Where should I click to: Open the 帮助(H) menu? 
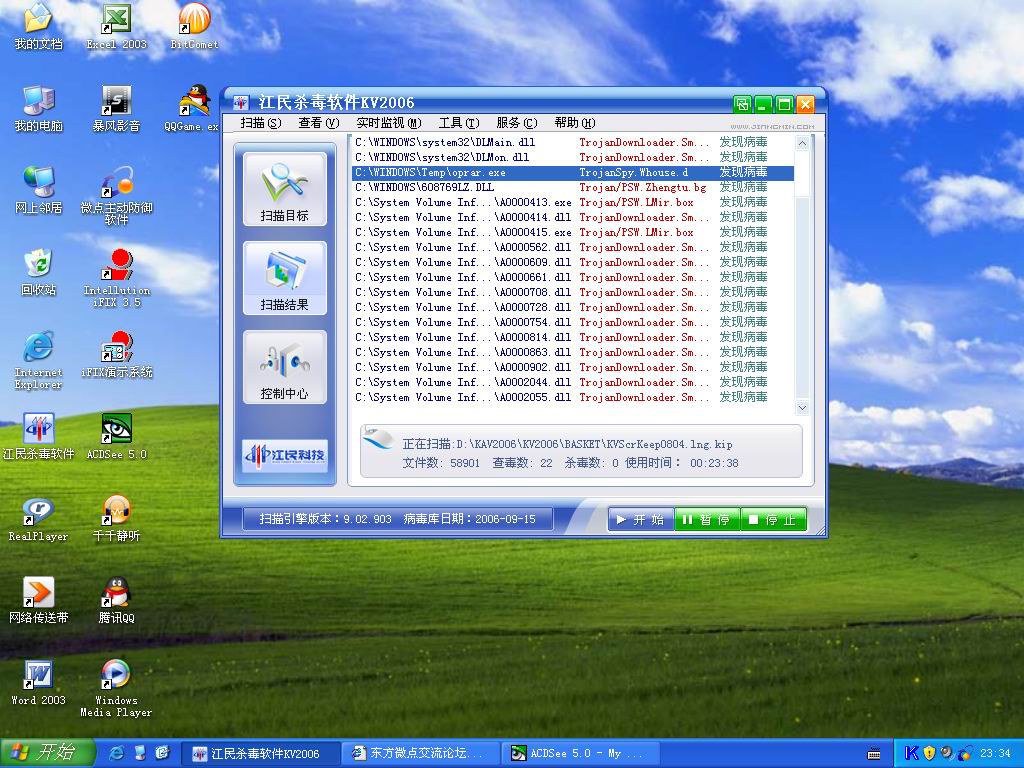(575, 123)
